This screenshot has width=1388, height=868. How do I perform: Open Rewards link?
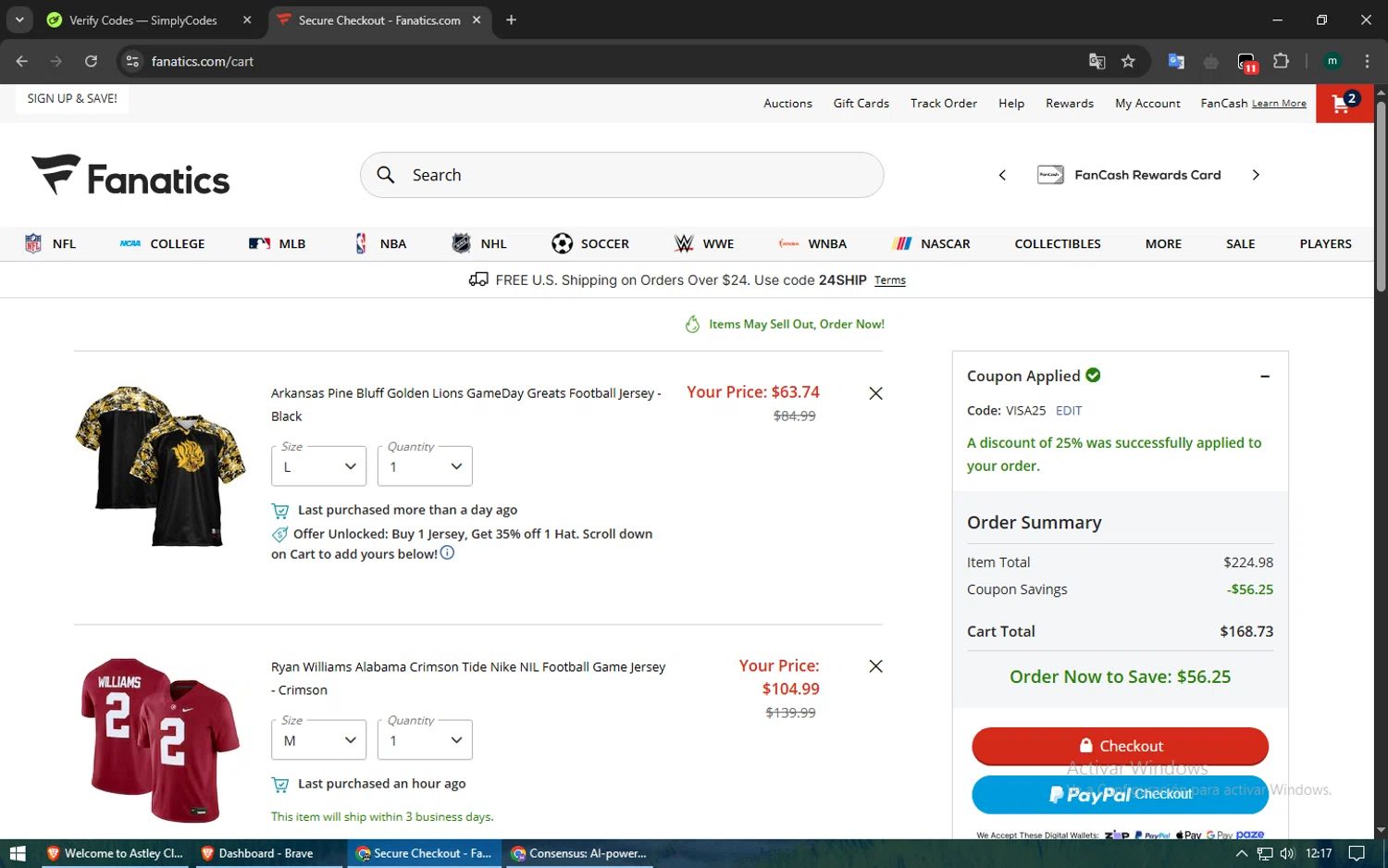click(1069, 104)
